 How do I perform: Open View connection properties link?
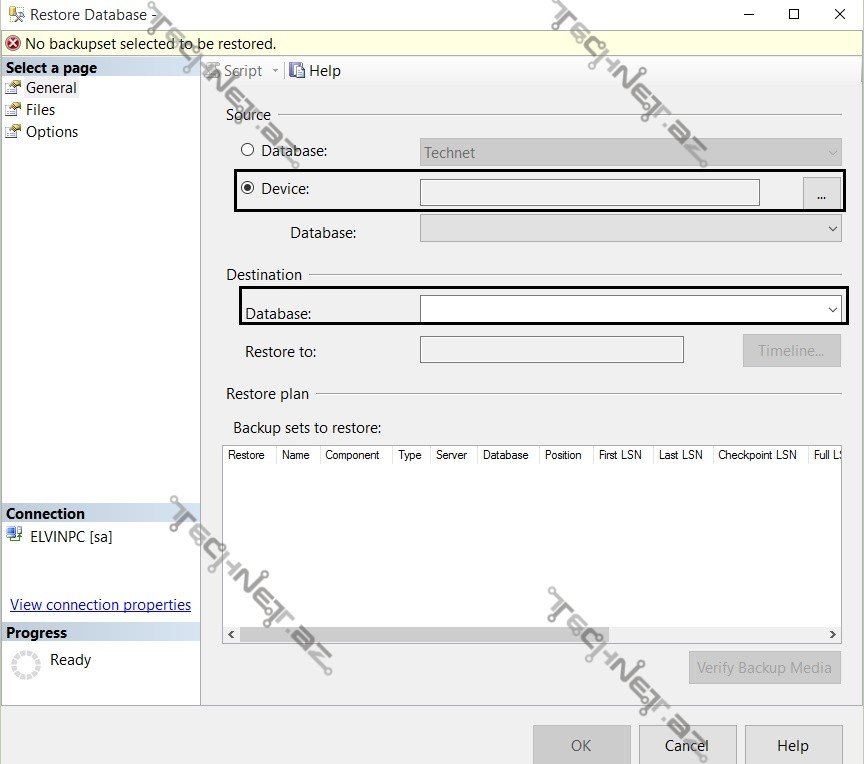(x=100, y=605)
